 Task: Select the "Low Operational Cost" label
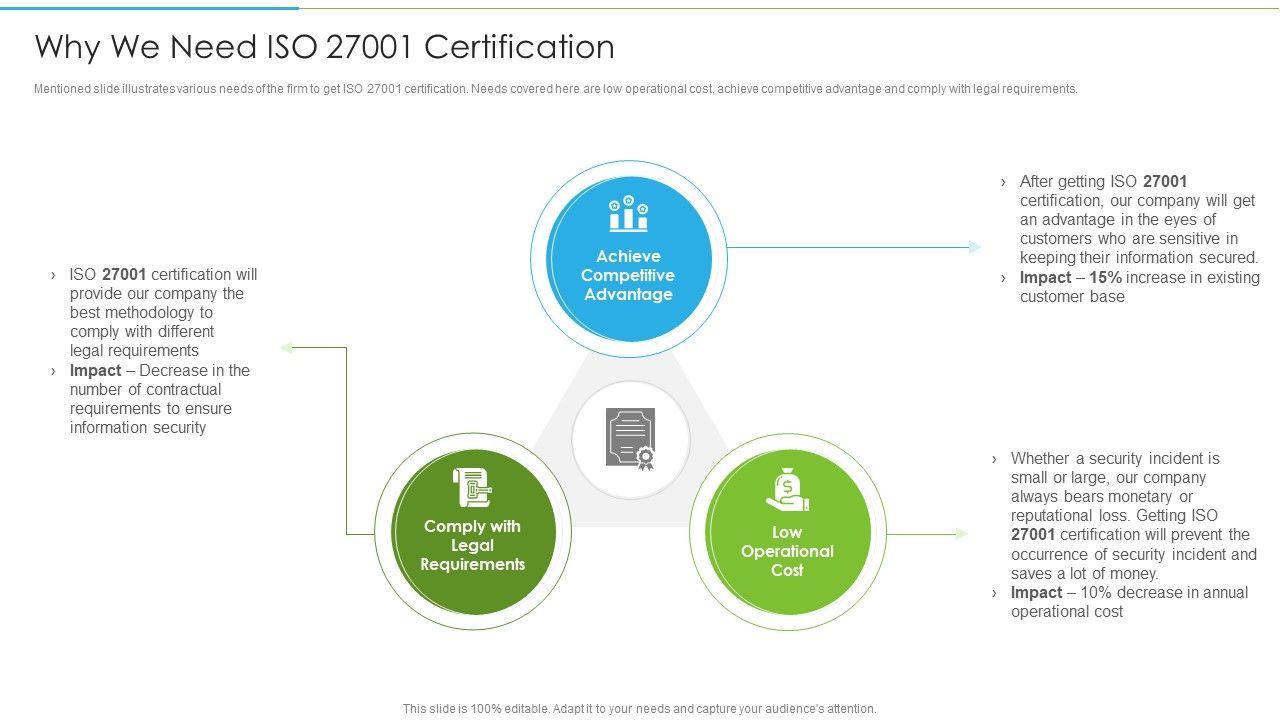pyautogui.click(x=787, y=551)
